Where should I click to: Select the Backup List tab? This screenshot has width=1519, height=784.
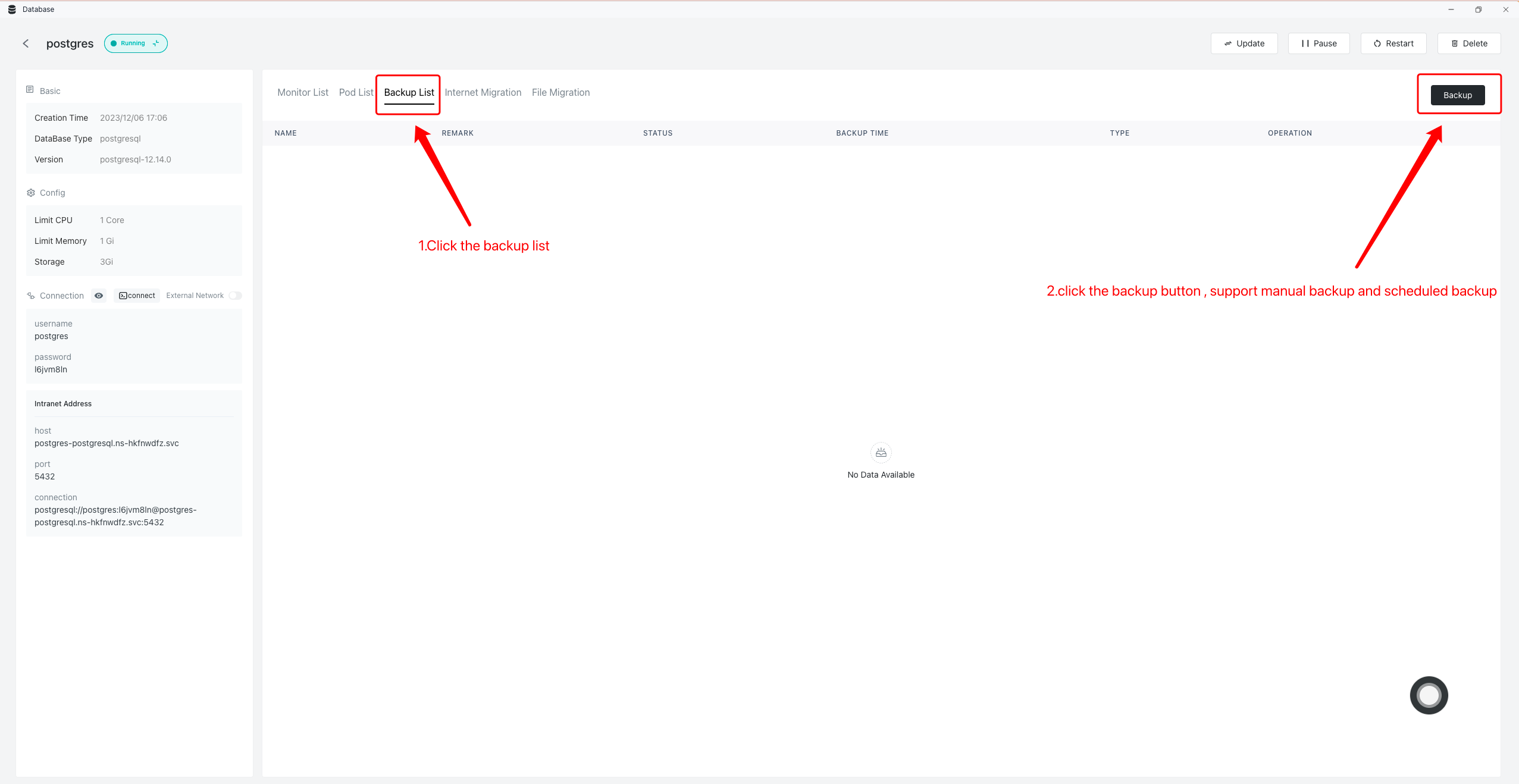pos(409,92)
